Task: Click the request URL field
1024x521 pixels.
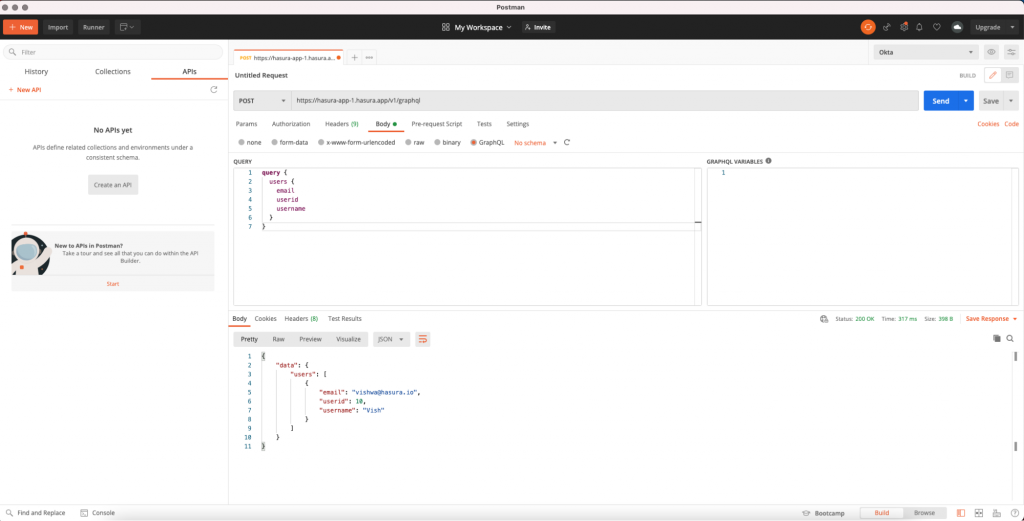Action: (x=605, y=101)
